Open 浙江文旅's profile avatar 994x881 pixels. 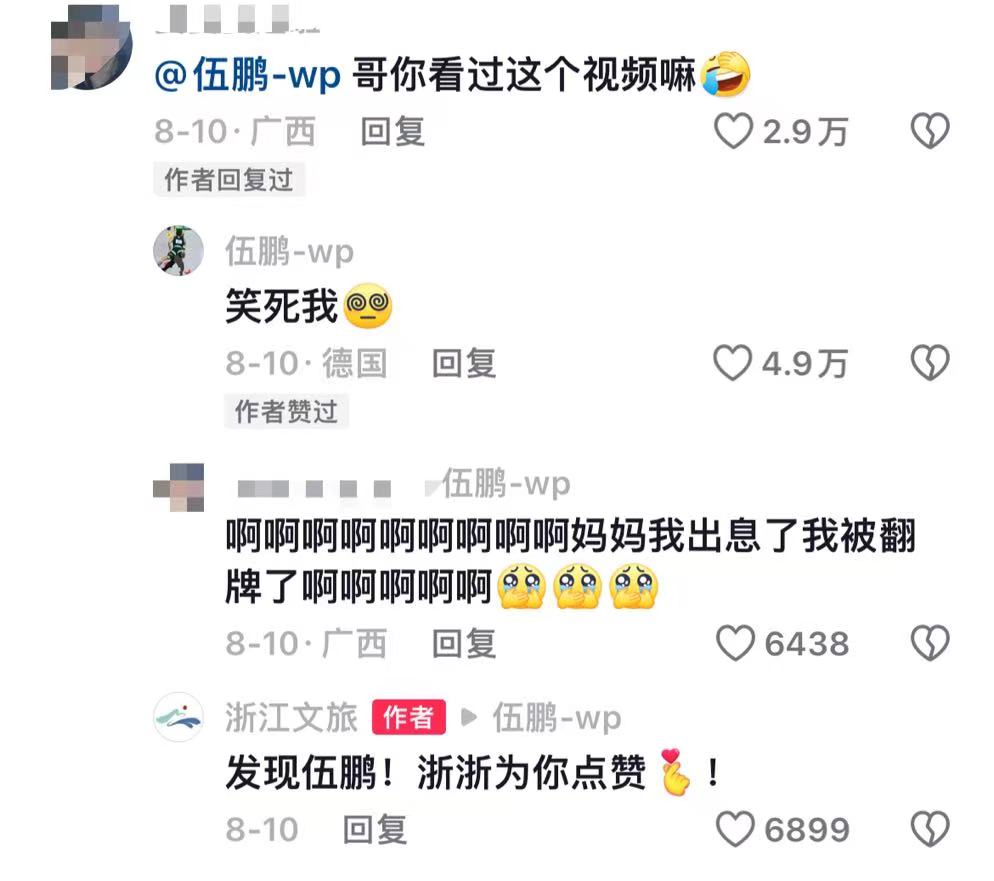tap(178, 717)
